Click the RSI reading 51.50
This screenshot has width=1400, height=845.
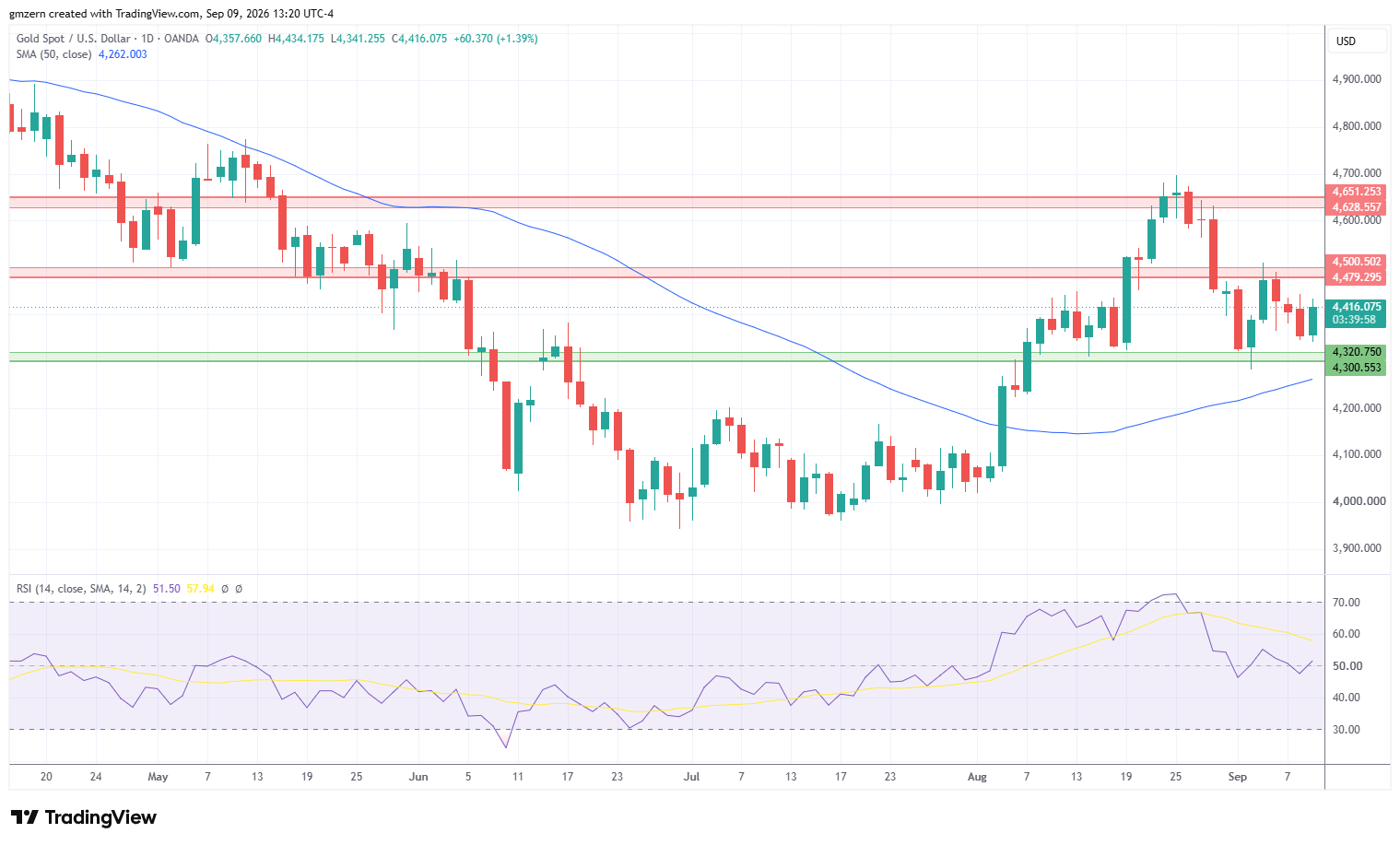coord(167,589)
